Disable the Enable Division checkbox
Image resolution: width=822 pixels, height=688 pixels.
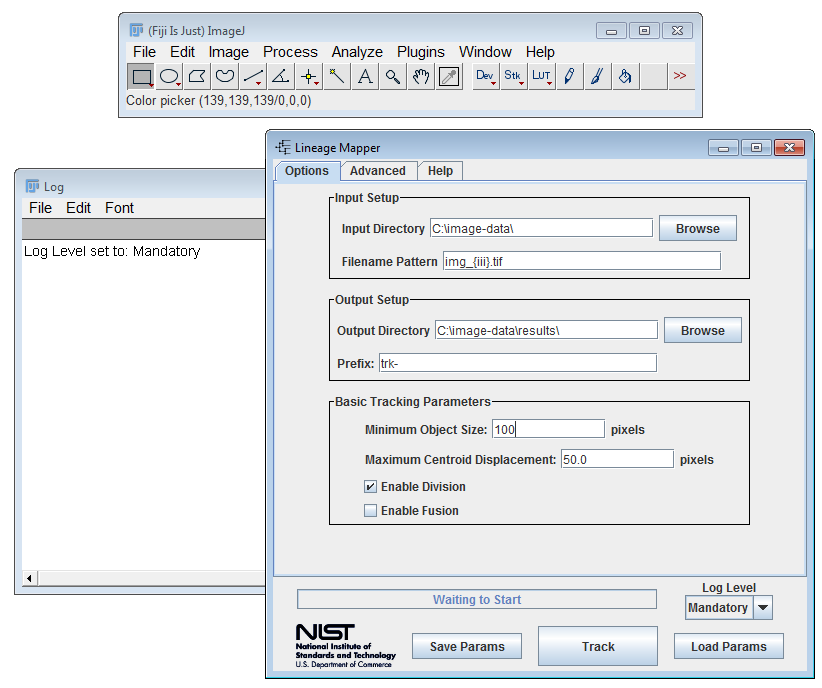370,486
